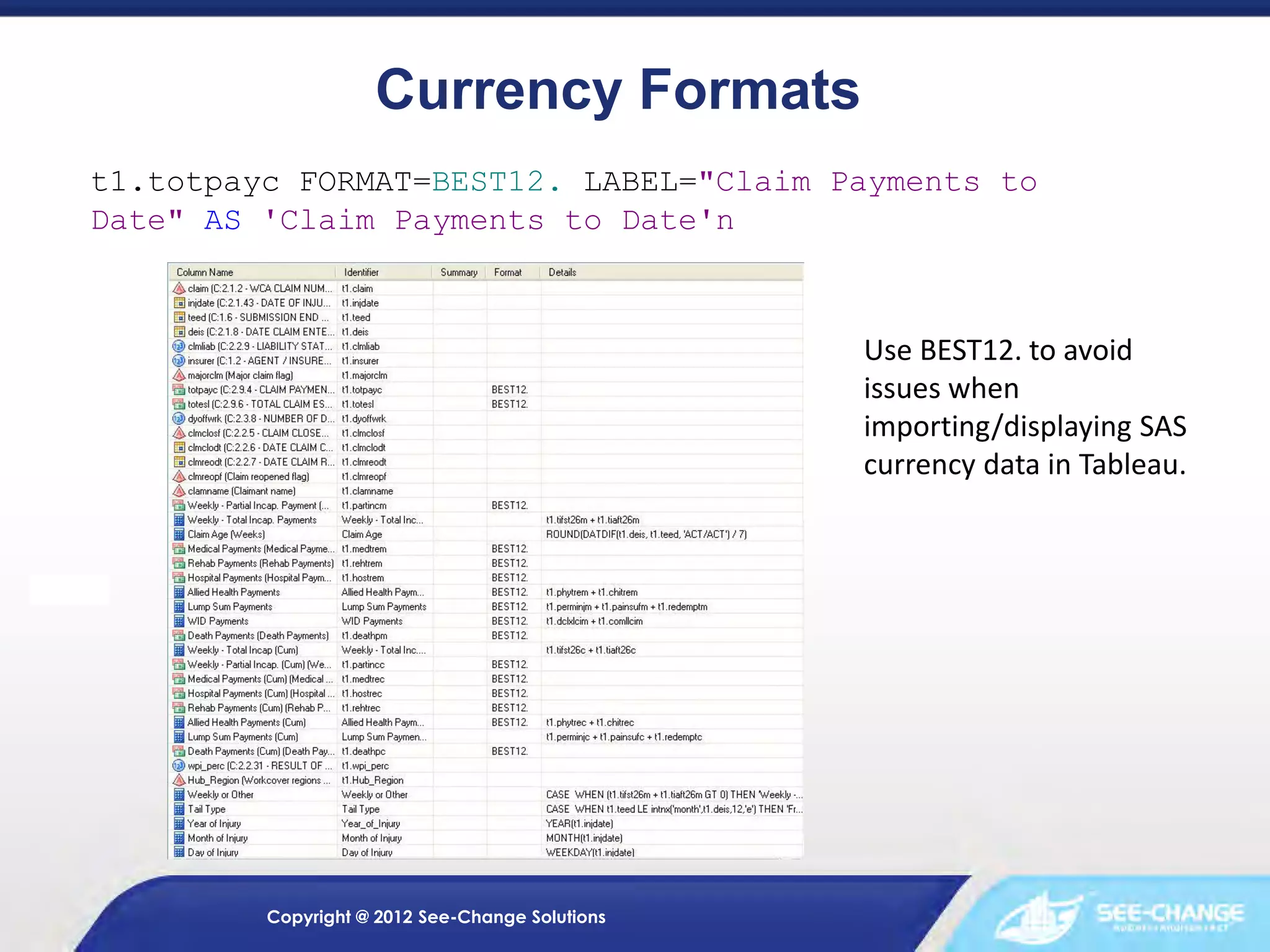Click the character icon beside clmreopf row
Screen dimensions: 1270x952
pos(179,476)
